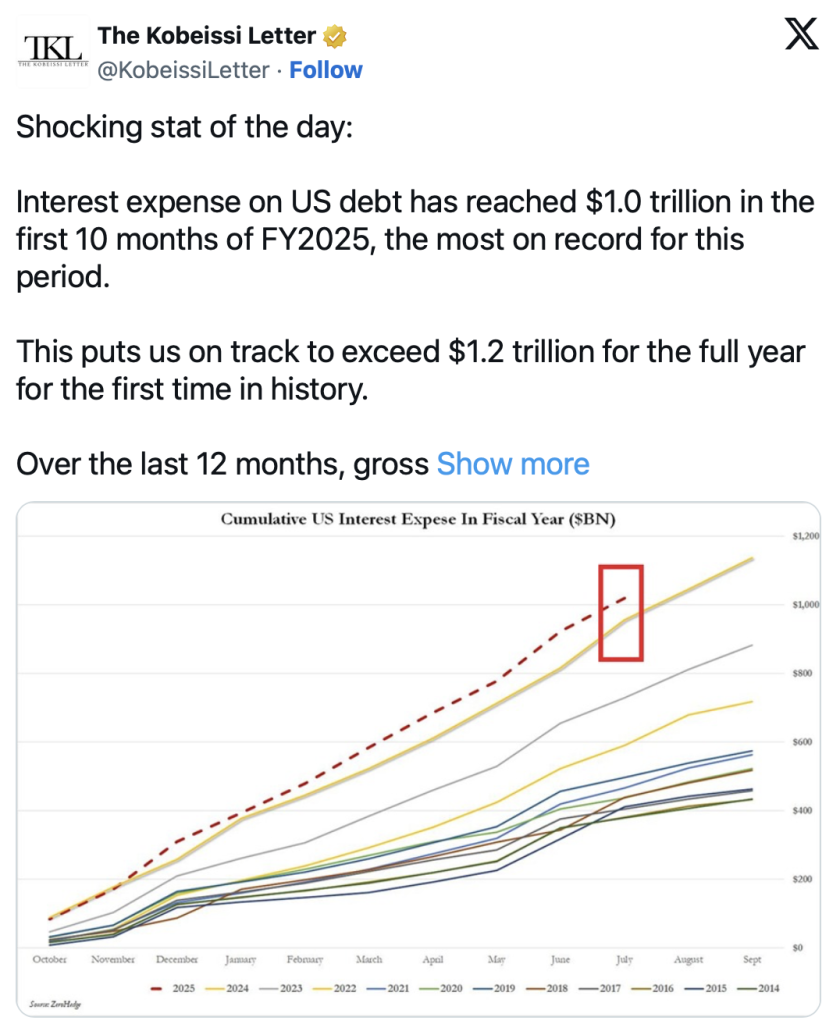Follow the KobeissiLetter account
This screenshot has width=840, height=1024.
pos(325,70)
